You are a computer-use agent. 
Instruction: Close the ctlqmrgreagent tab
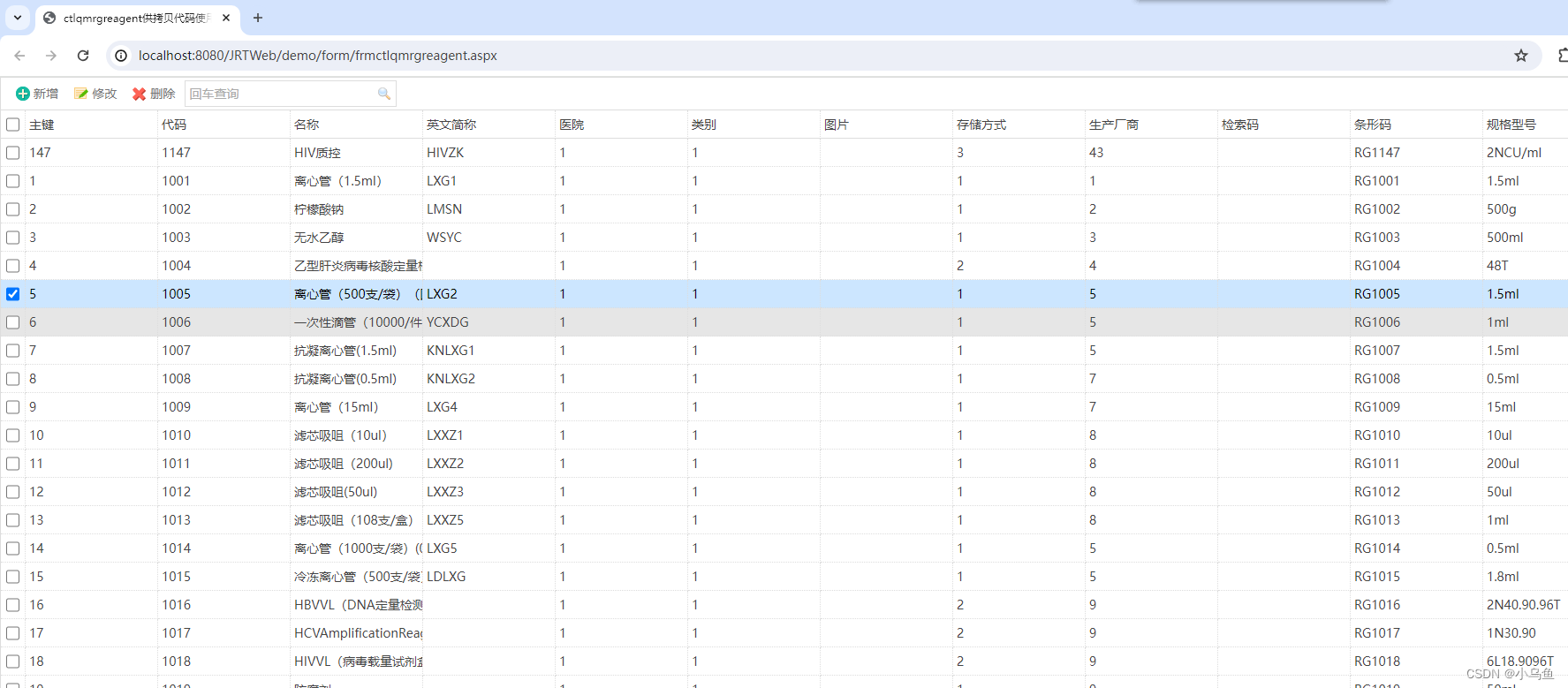[226, 18]
